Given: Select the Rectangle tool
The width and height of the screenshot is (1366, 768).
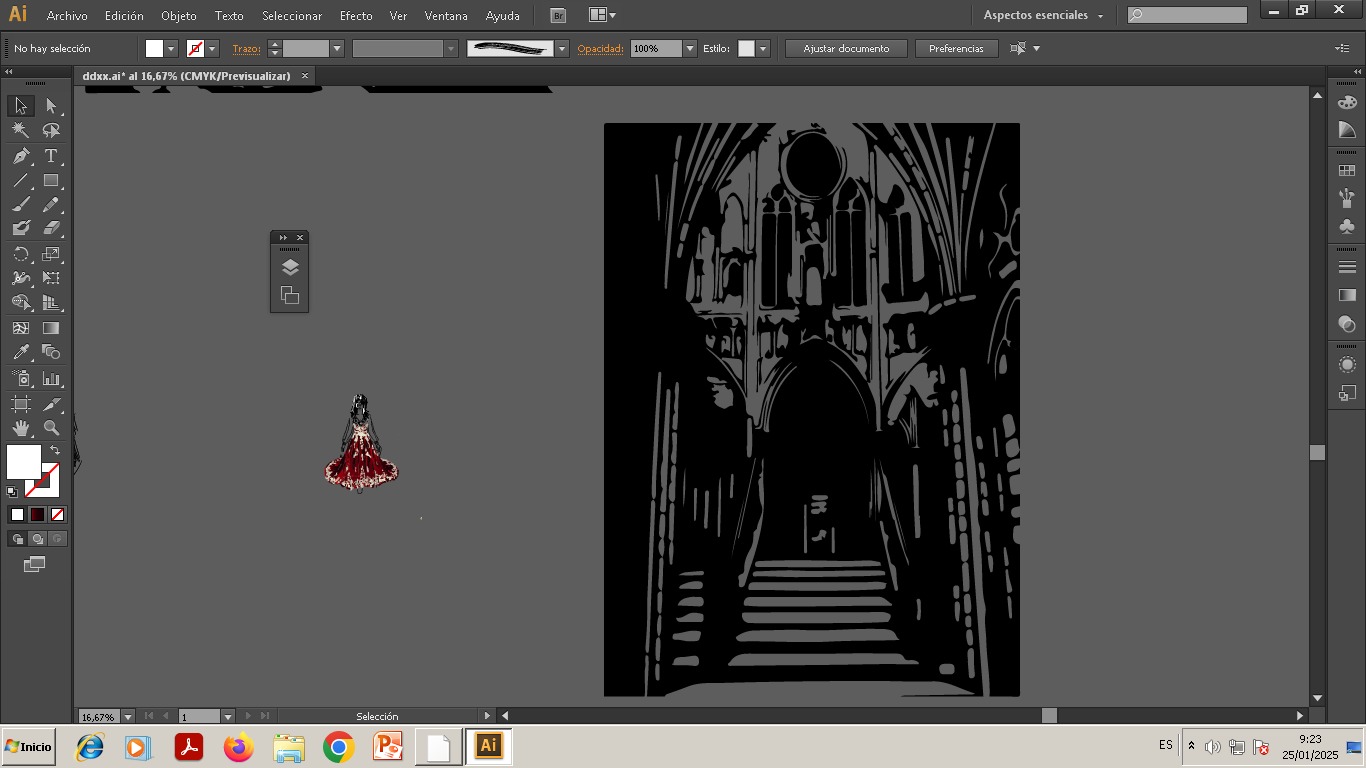Looking at the screenshot, I should click(51, 181).
